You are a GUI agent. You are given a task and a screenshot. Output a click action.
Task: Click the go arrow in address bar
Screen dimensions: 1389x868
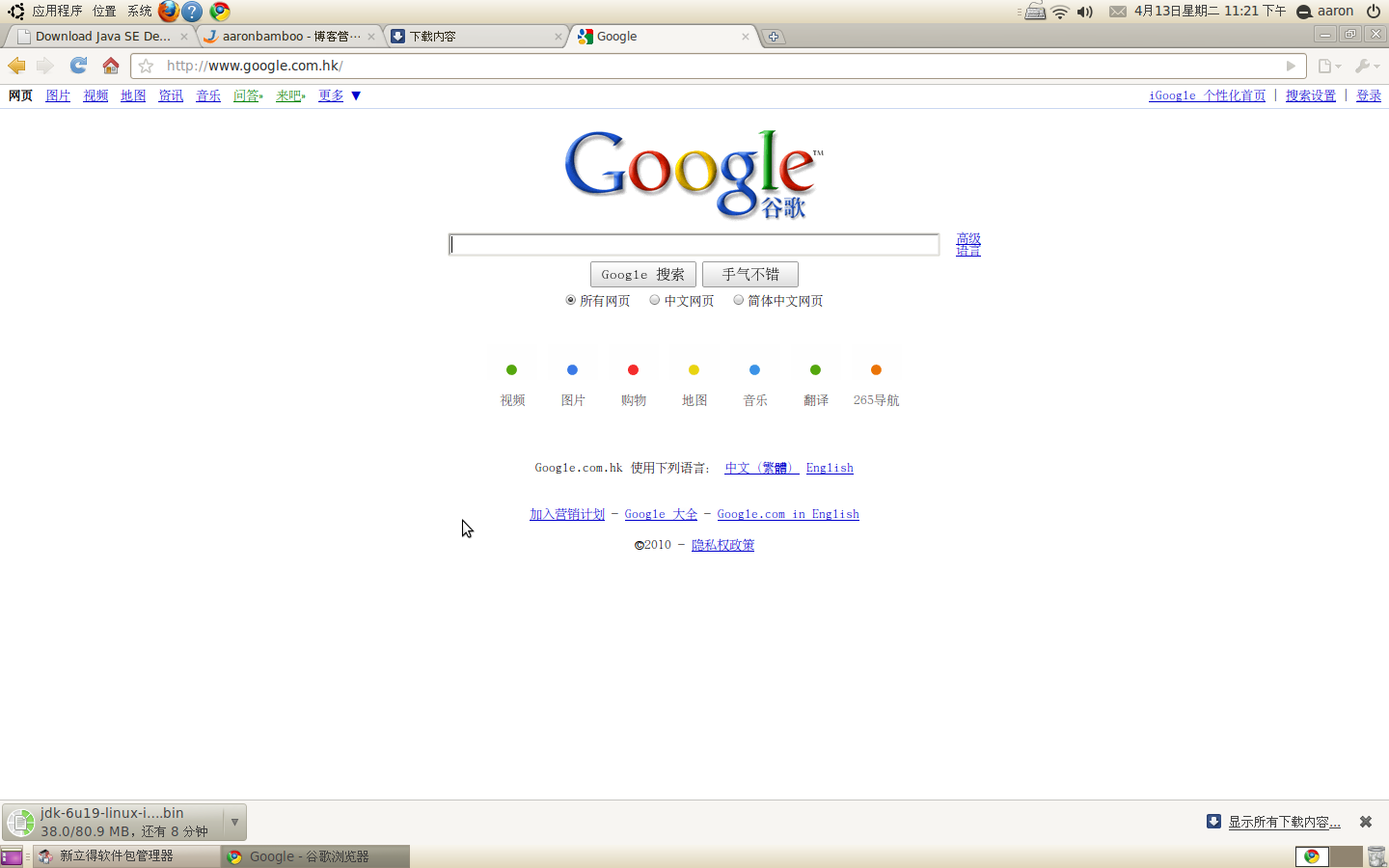pyautogui.click(x=1291, y=66)
